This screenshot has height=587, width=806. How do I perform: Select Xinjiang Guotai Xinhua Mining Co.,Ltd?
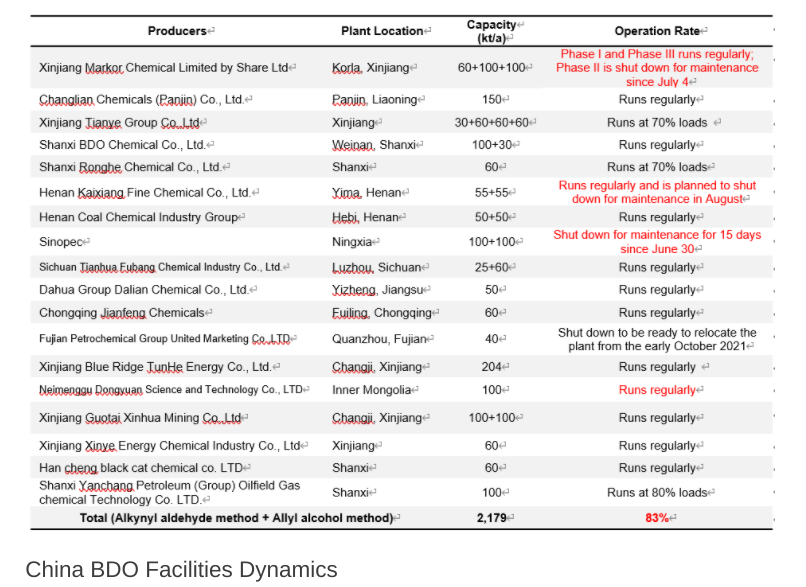click(140, 418)
